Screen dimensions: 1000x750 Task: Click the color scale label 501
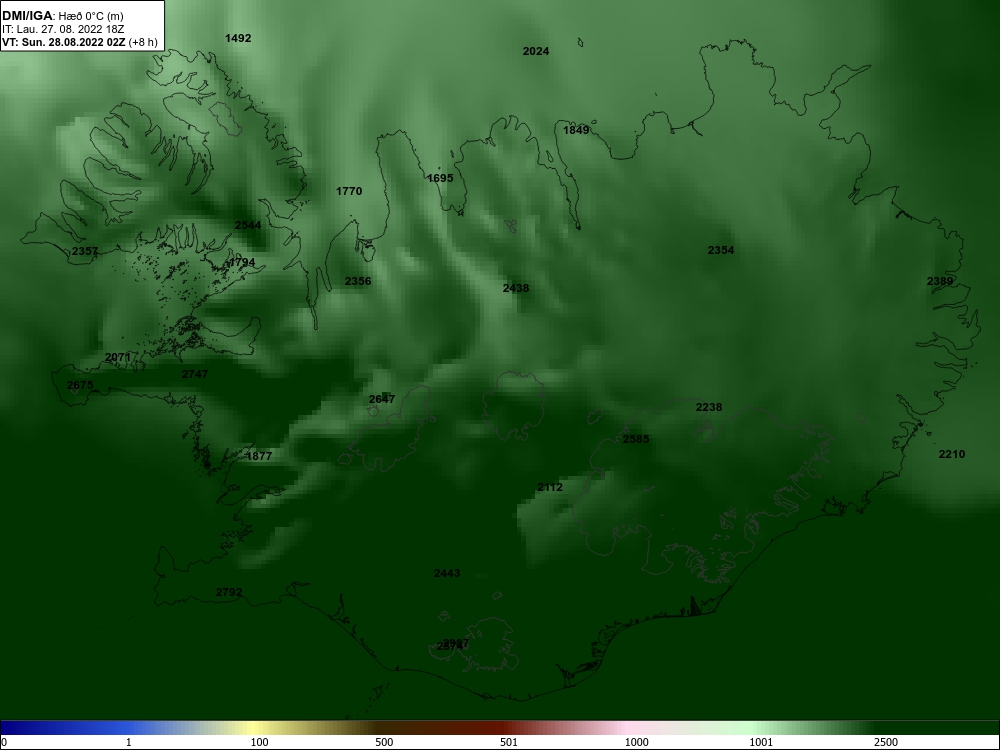click(x=509, y=742)
